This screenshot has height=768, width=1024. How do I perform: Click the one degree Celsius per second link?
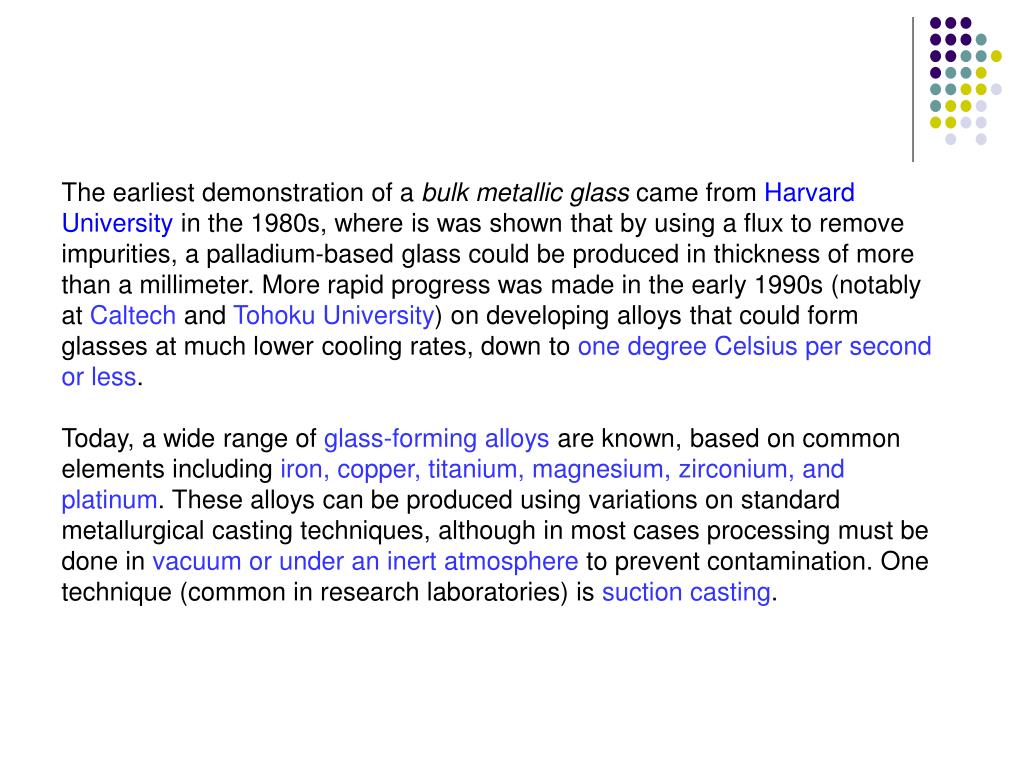(754, 346)
